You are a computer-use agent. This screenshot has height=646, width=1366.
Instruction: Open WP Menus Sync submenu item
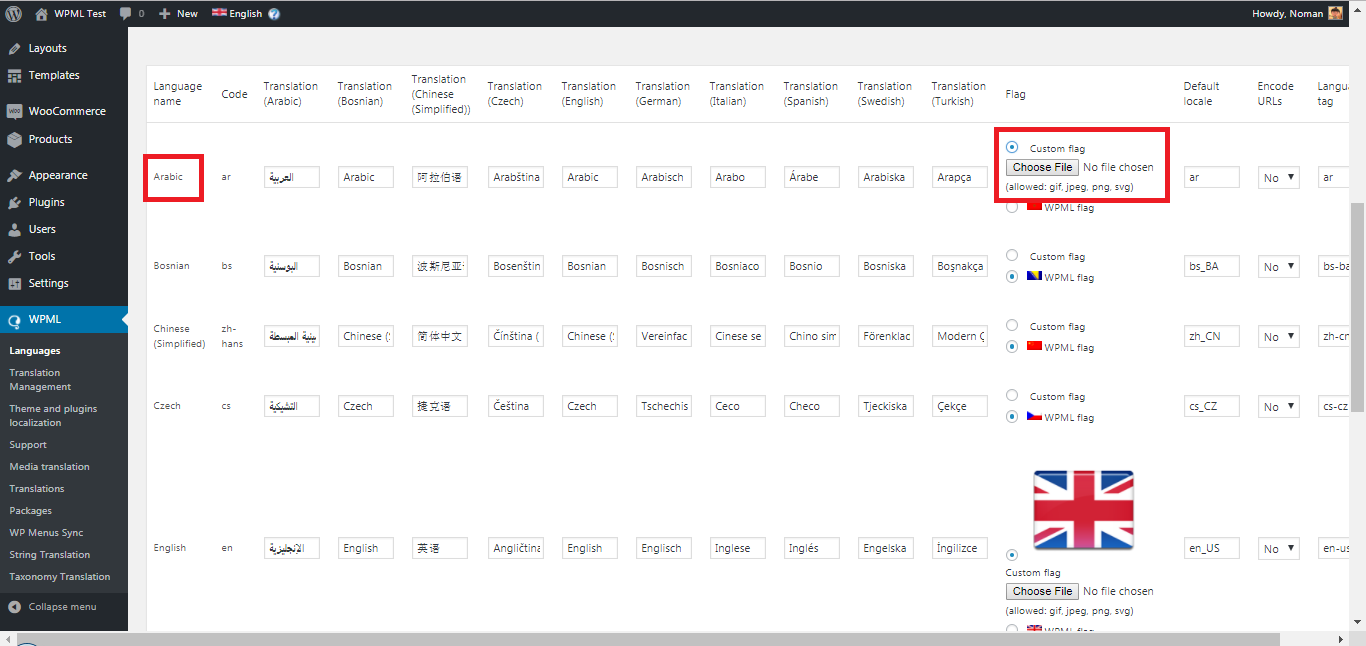pos(46,532)
